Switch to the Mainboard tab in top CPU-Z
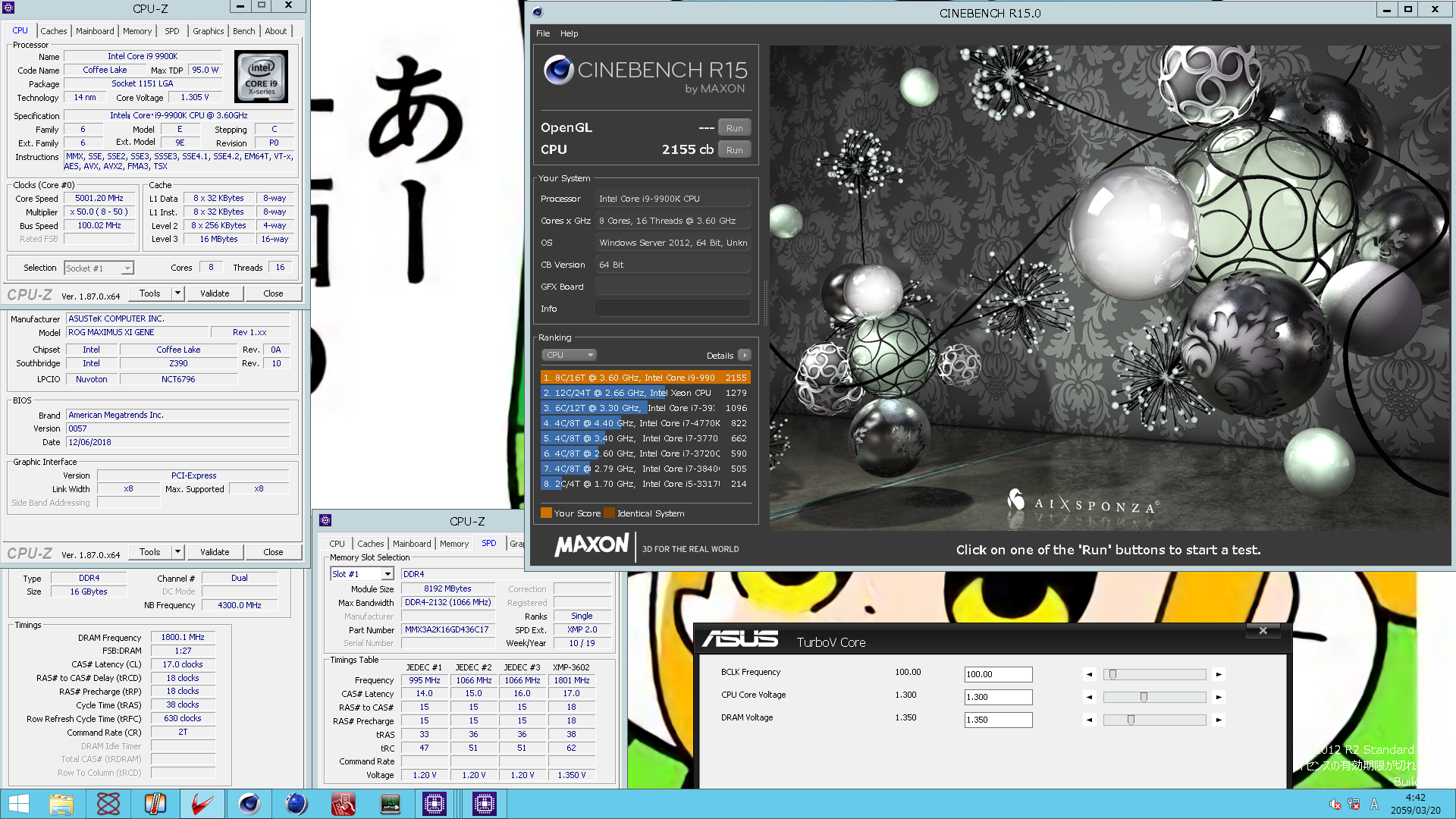This screenshot has height=819, width=1456. (95, 31)
